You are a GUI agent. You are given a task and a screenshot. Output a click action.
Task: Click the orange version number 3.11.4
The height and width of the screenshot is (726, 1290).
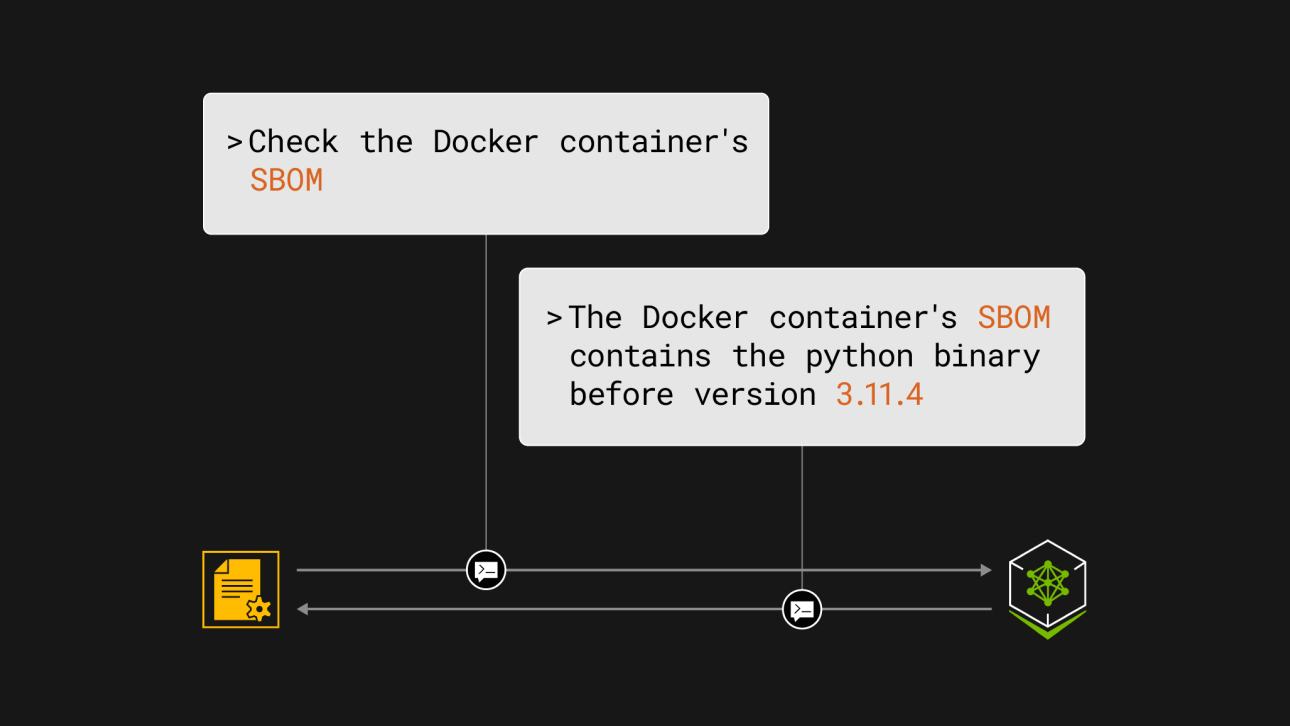879,394
